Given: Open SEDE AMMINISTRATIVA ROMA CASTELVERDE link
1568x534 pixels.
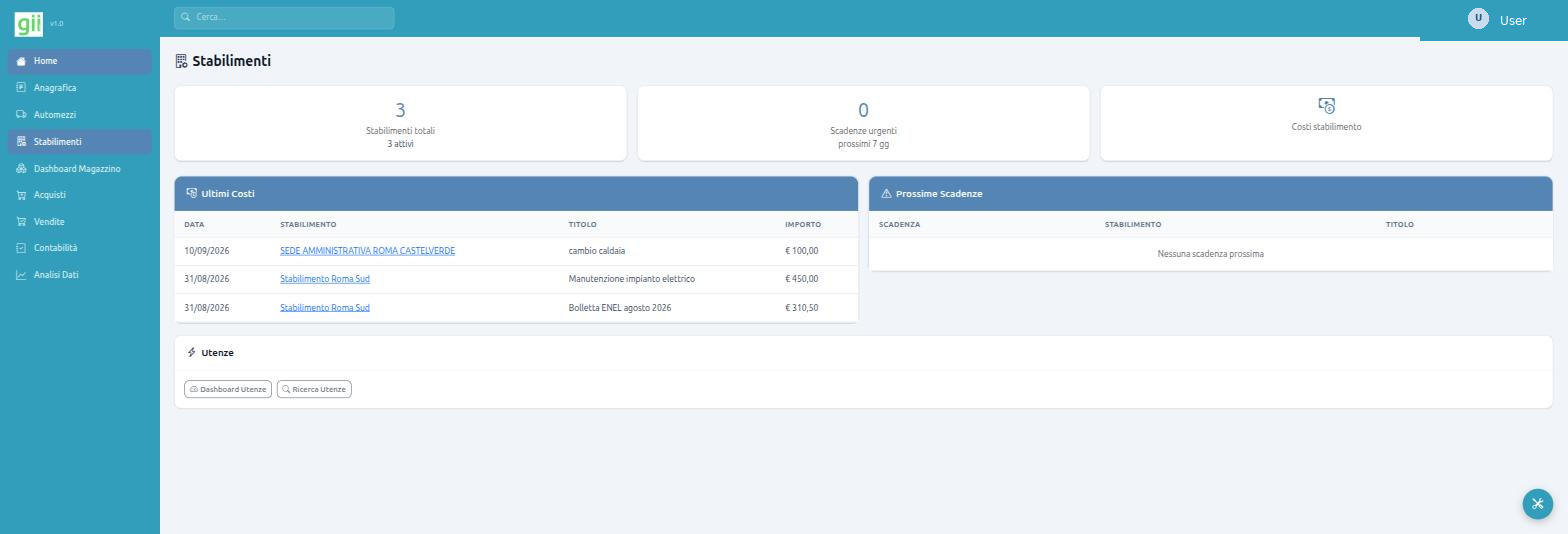Looking at the screenshot, I should coord(367,251).
